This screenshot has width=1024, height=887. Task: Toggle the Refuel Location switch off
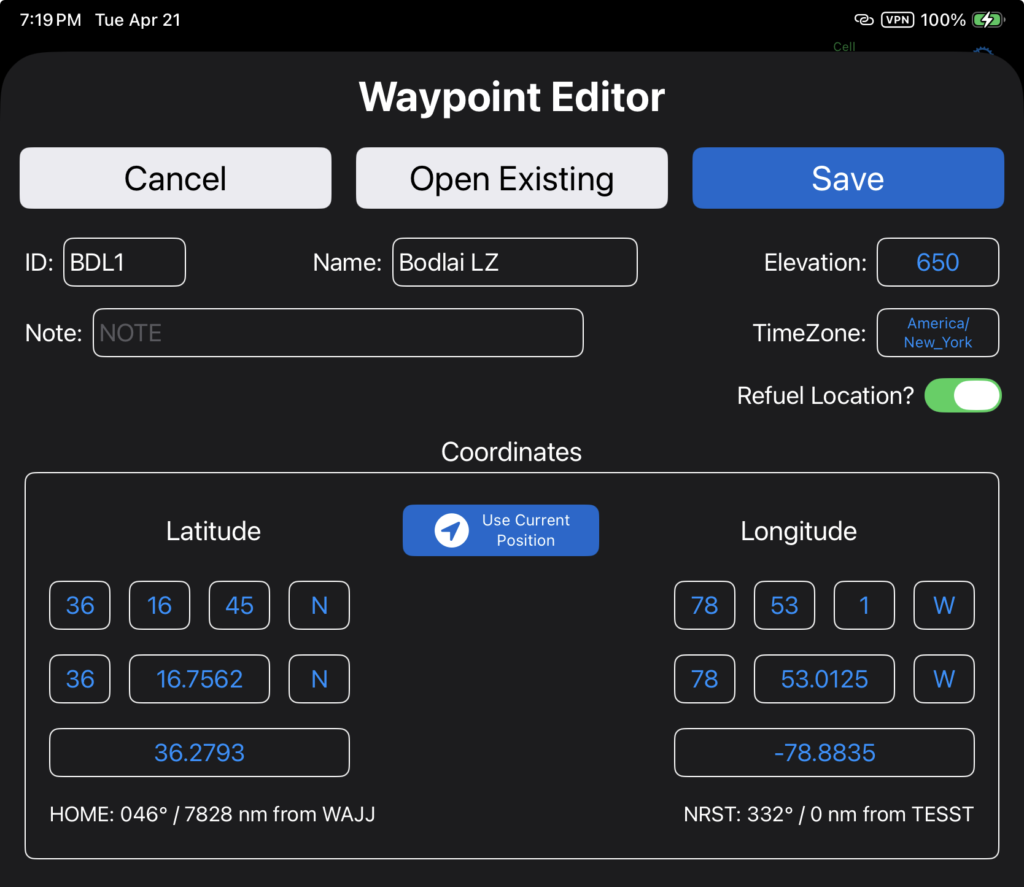coord(962,395)
